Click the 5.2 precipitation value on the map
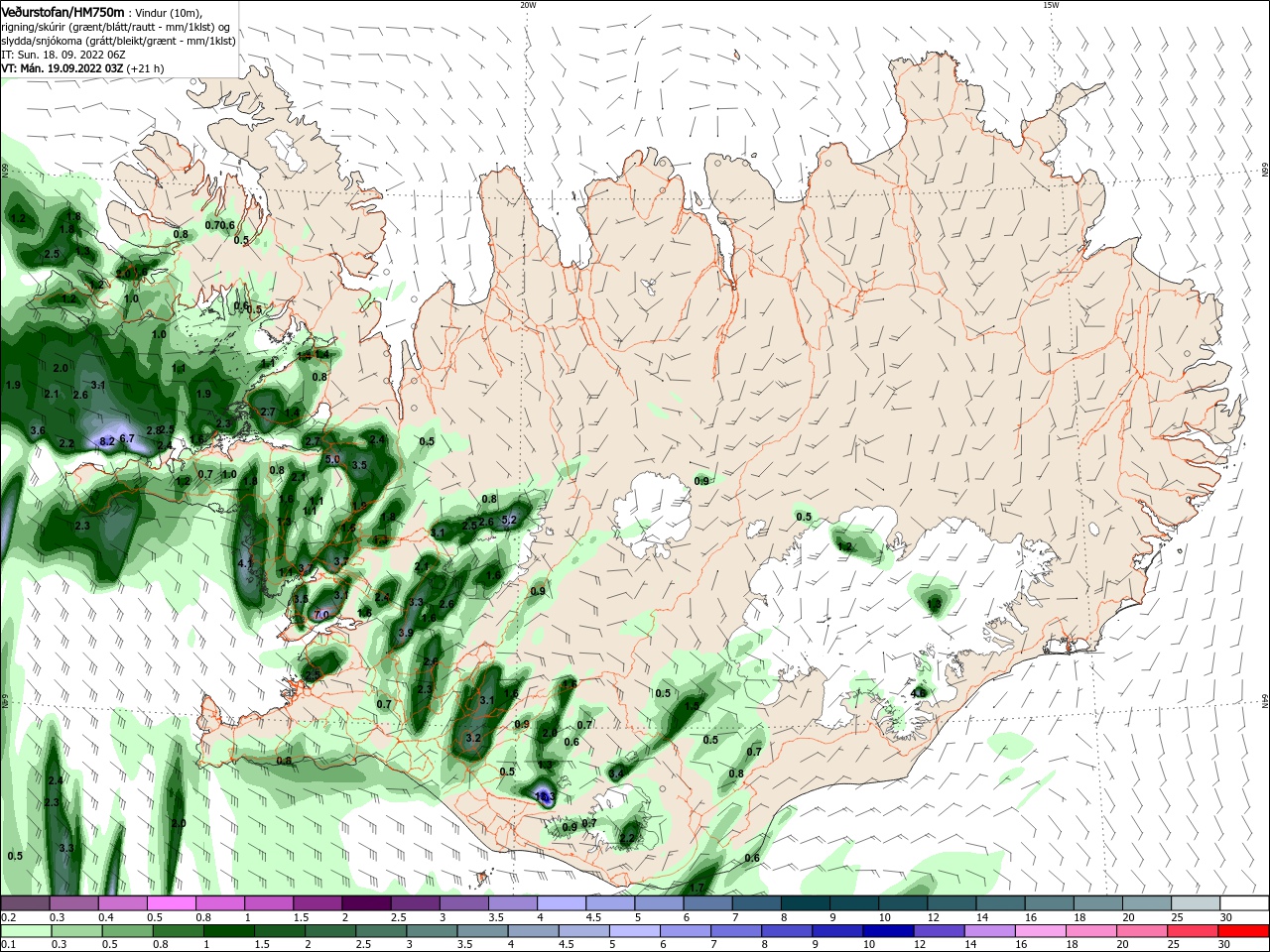The height and width of the screenshot is (952, 1270). tap(509, 520)
